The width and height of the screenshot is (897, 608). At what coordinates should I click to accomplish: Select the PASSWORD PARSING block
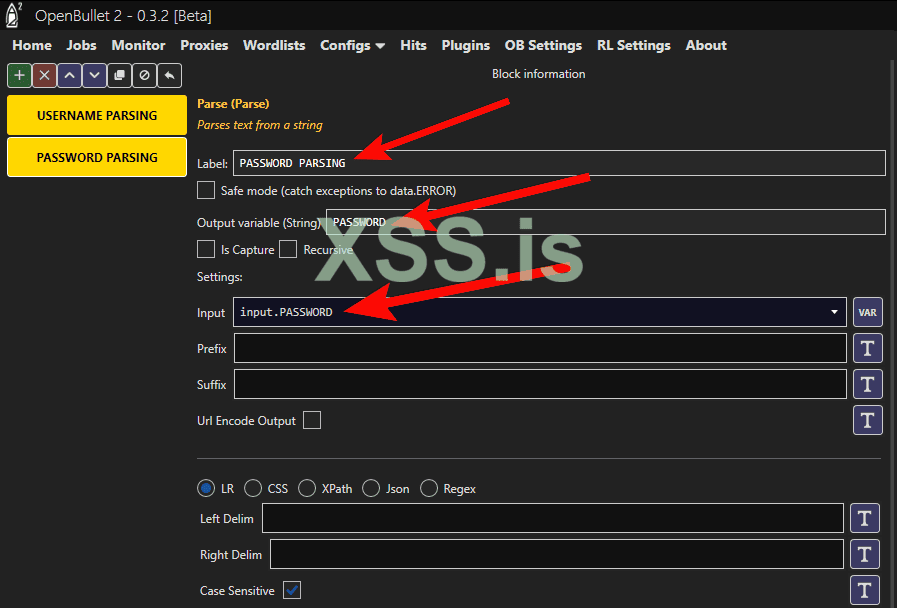coord(97,157)
